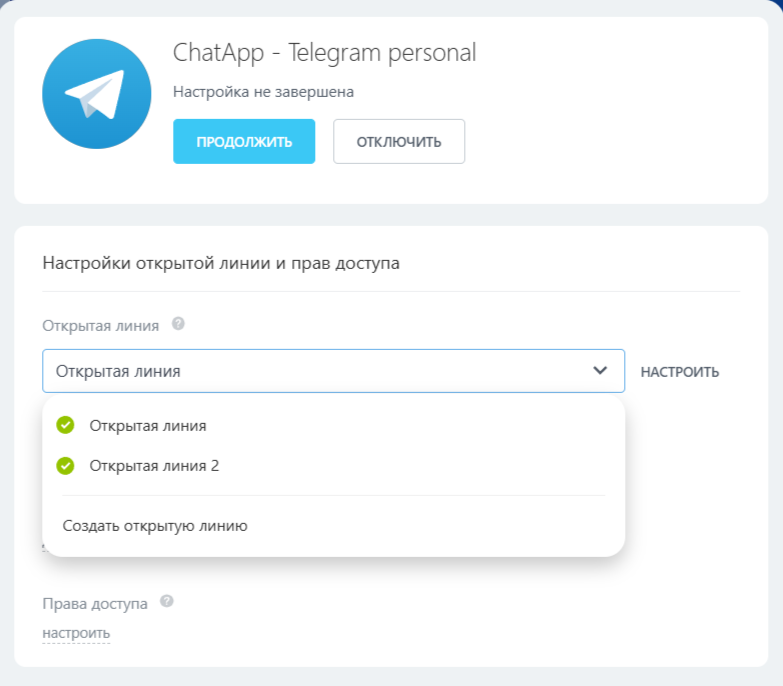
Task: Click green checkmark icon of Открытая линия 2
Action: pos(66,465)
